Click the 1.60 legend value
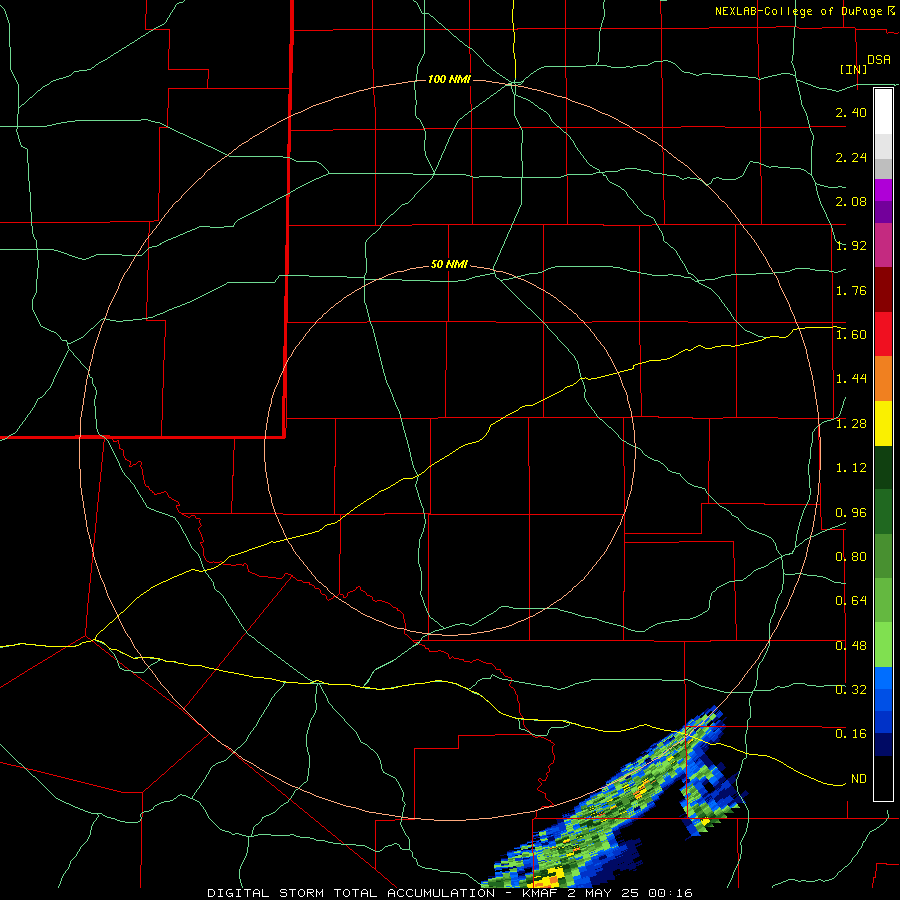Viewport: 900px width, 900px height. 851,335
